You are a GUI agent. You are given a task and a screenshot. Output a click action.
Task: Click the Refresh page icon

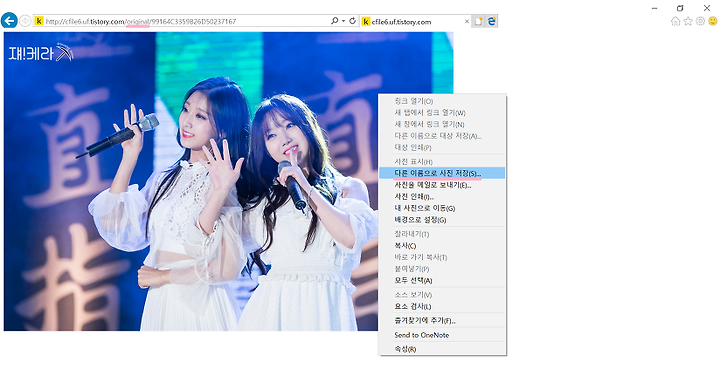point(353,21)
